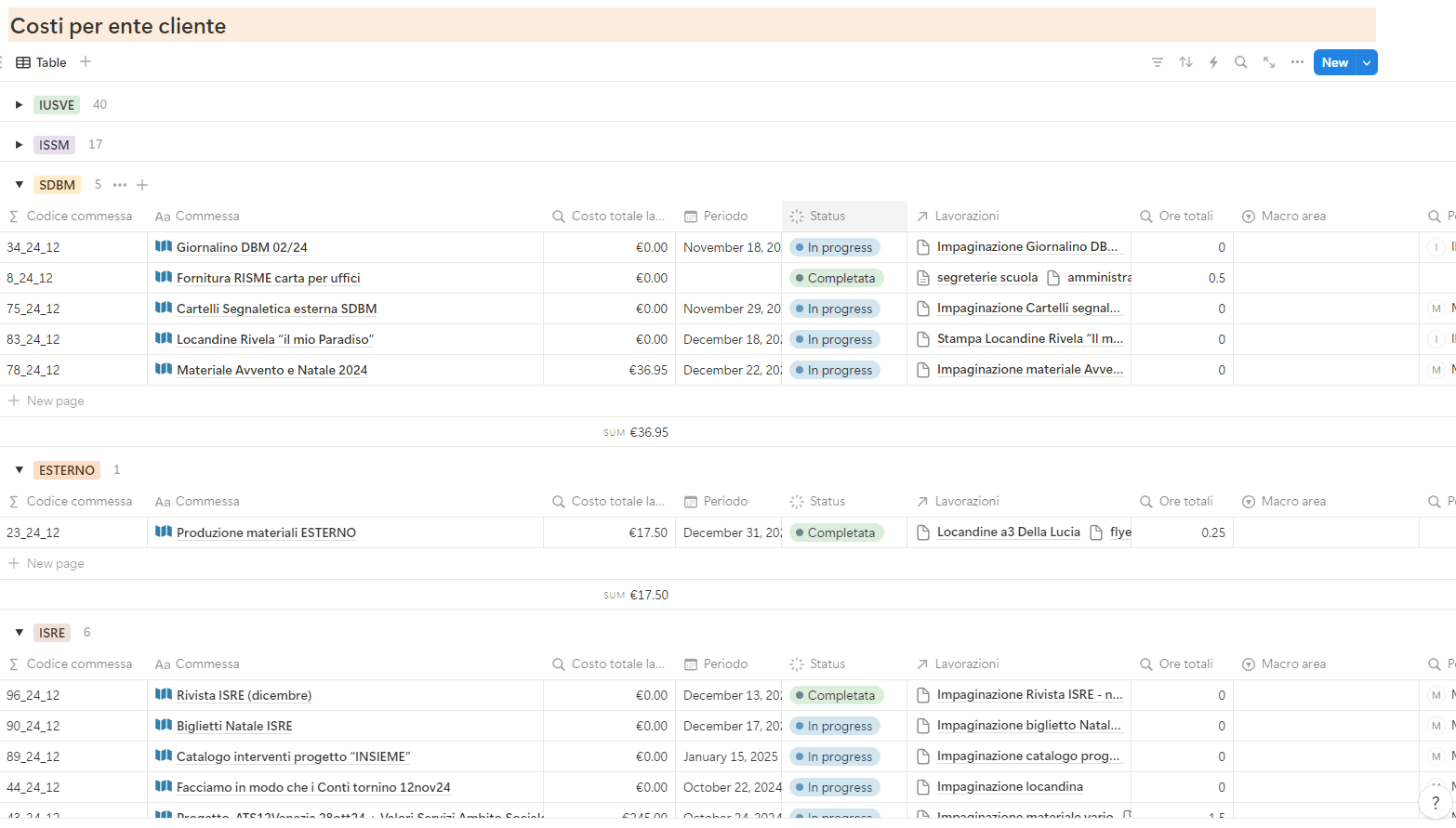Click page icon of Cartelli Segnaletica esterna SDBM
Screen dimensions: 1456x828
point(164,308)
